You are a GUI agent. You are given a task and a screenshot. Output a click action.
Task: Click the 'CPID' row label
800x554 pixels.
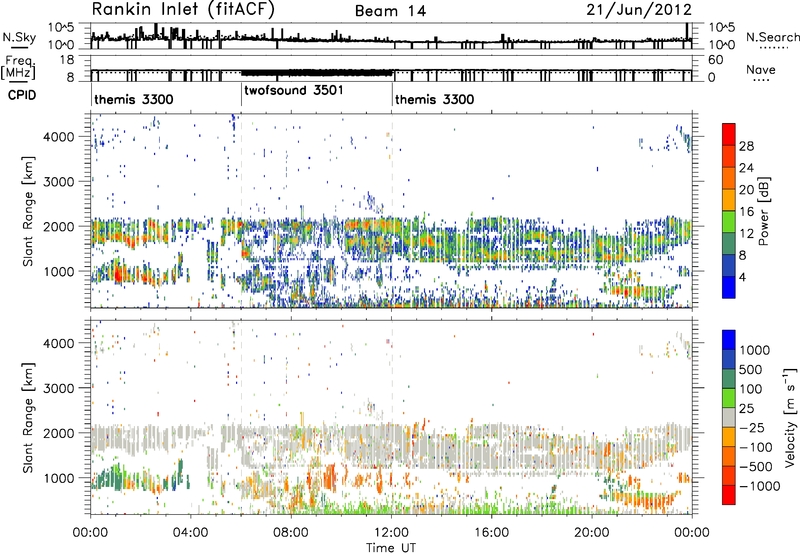pos(22,95)
